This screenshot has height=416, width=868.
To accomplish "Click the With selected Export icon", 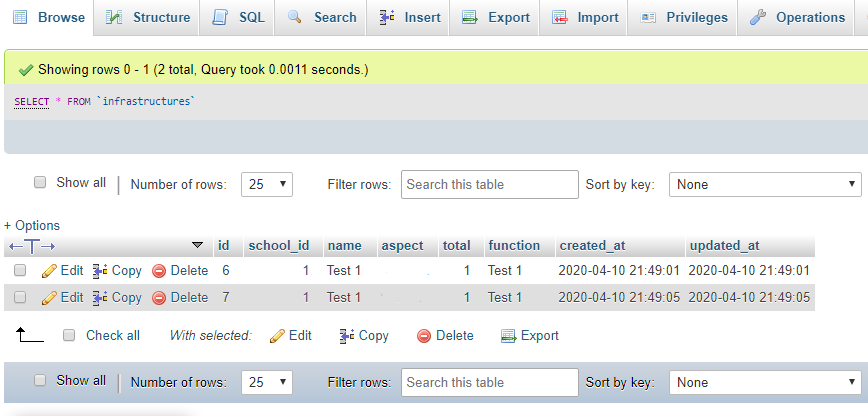I will point(508,336).
